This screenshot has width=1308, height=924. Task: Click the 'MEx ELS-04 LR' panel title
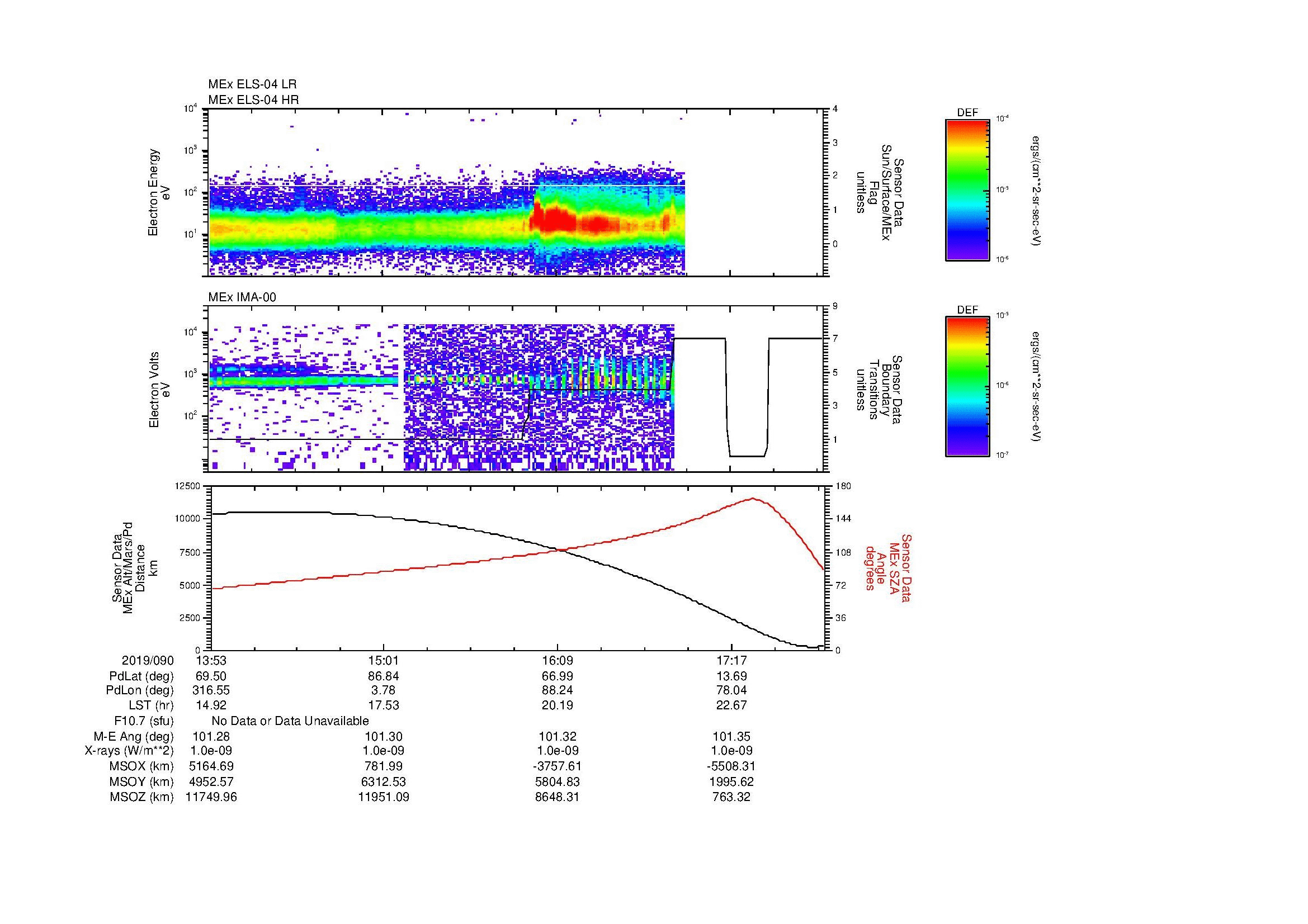252,84
